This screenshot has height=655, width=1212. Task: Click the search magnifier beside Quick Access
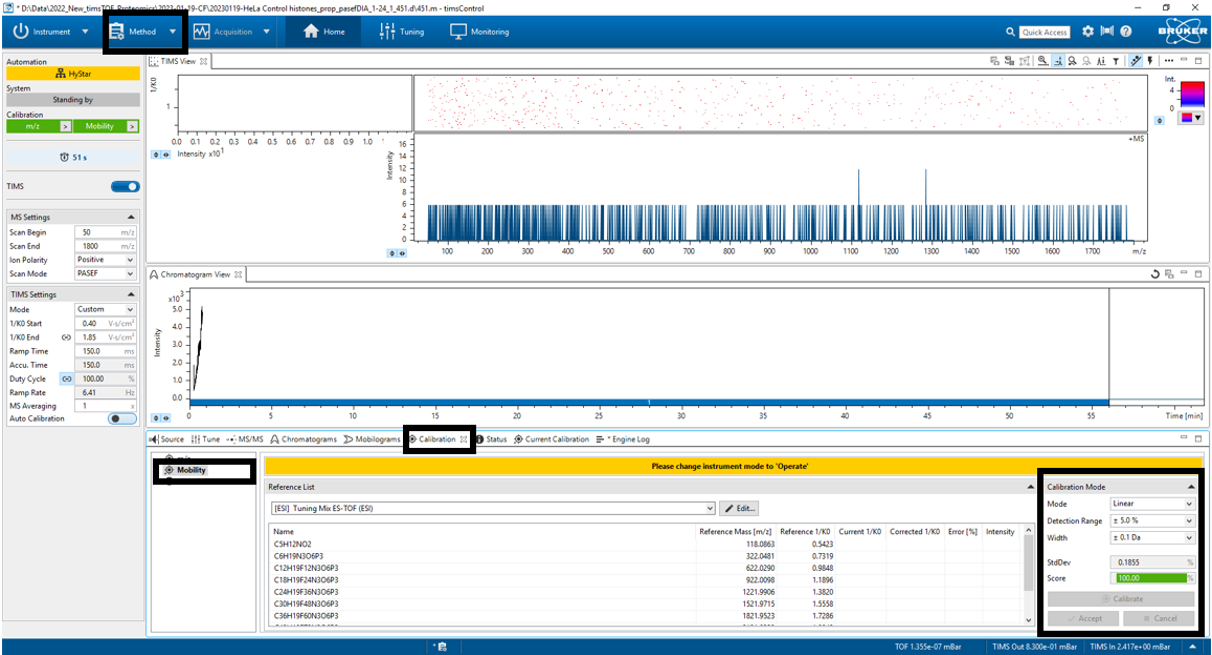pyautogui.click(x=1011, y=32)
